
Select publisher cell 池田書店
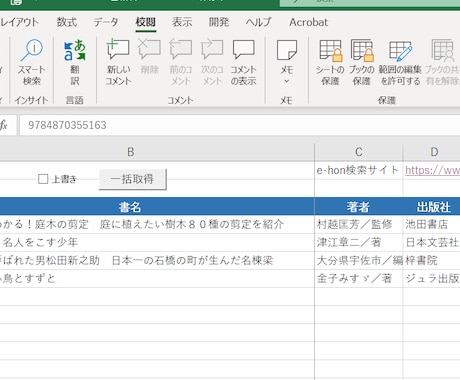click(x=432, y=224)
